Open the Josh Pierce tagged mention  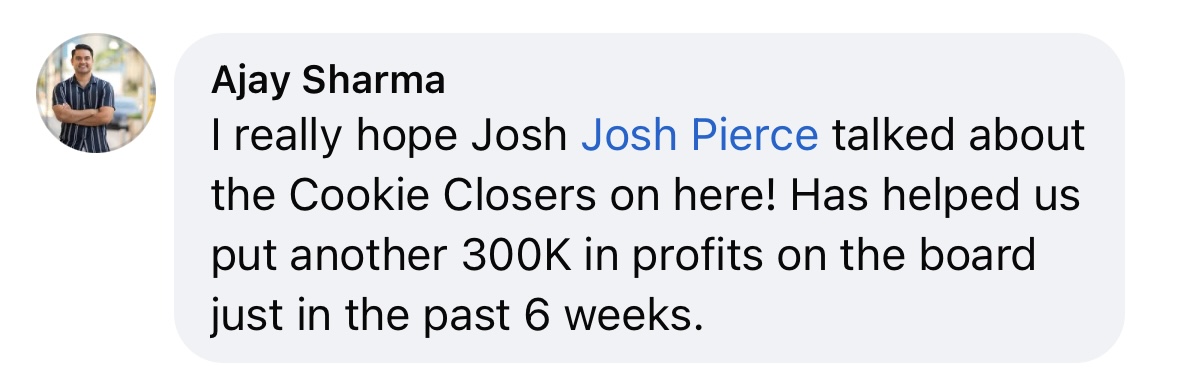point(700,136)
